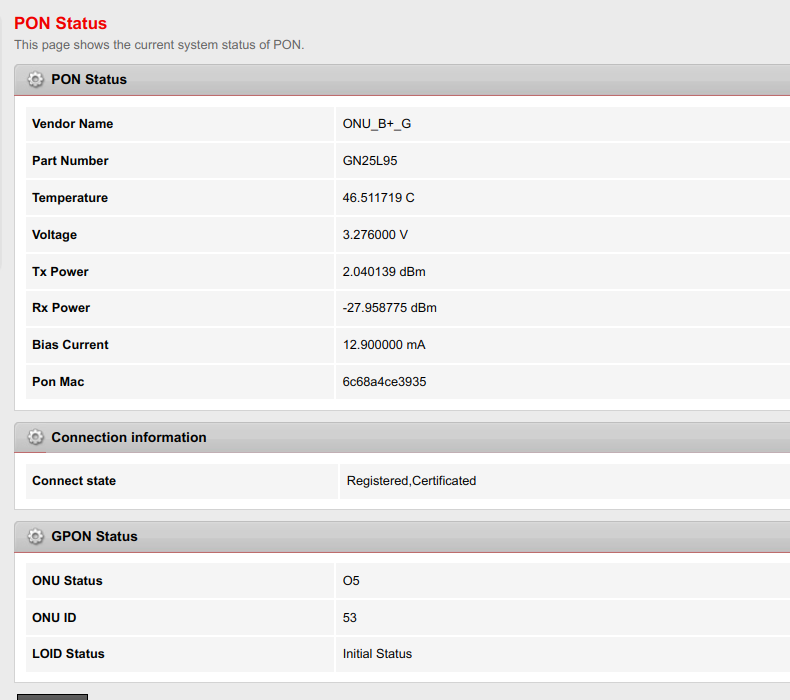Click the Temperature label
The height and width of the screenshot is (700, 790).
70,198
